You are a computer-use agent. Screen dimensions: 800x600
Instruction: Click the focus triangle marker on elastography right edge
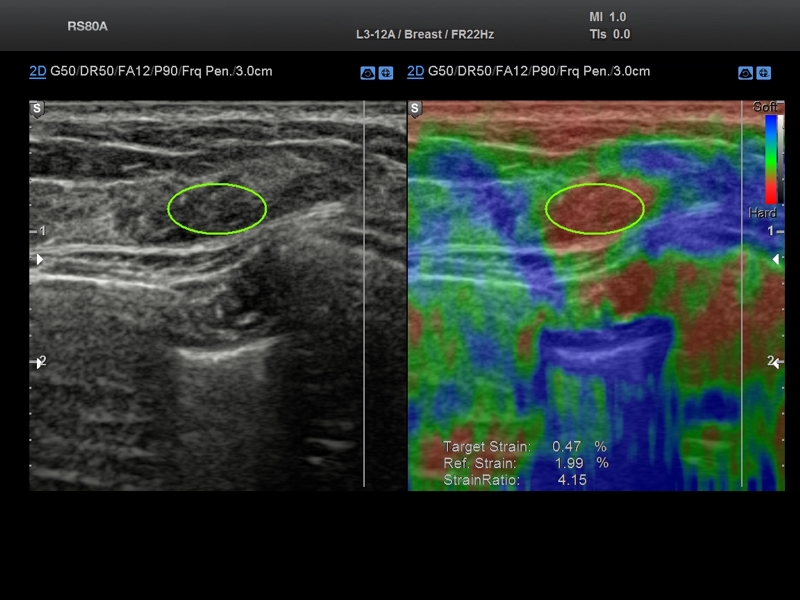[x=776, y=259]
